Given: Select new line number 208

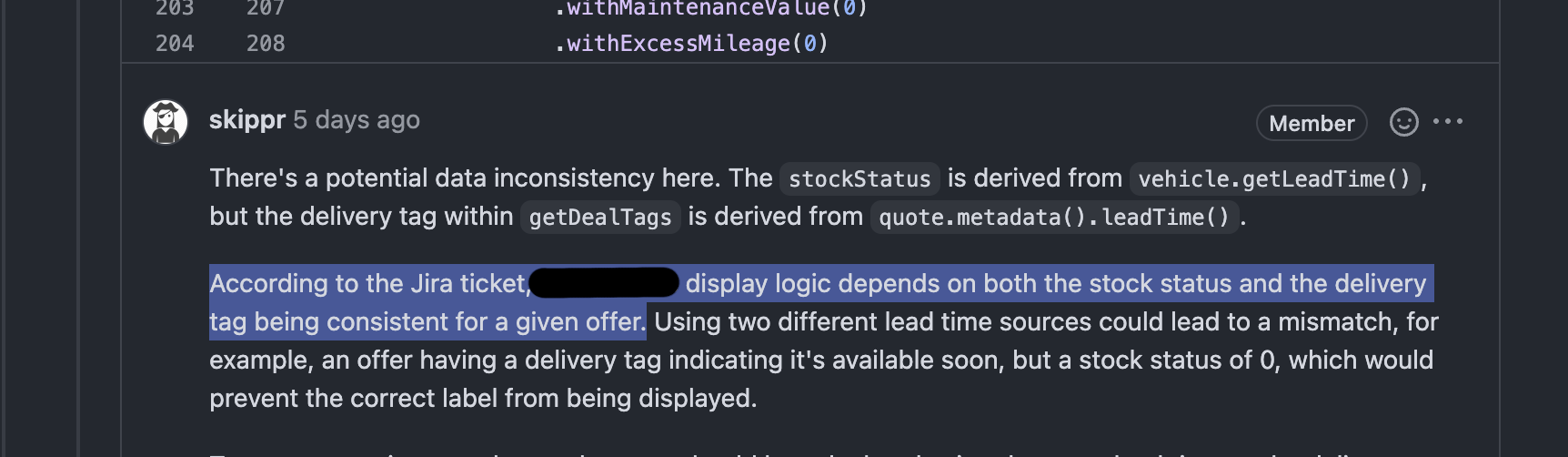Looking at the screenshot, I should point(266,44).
